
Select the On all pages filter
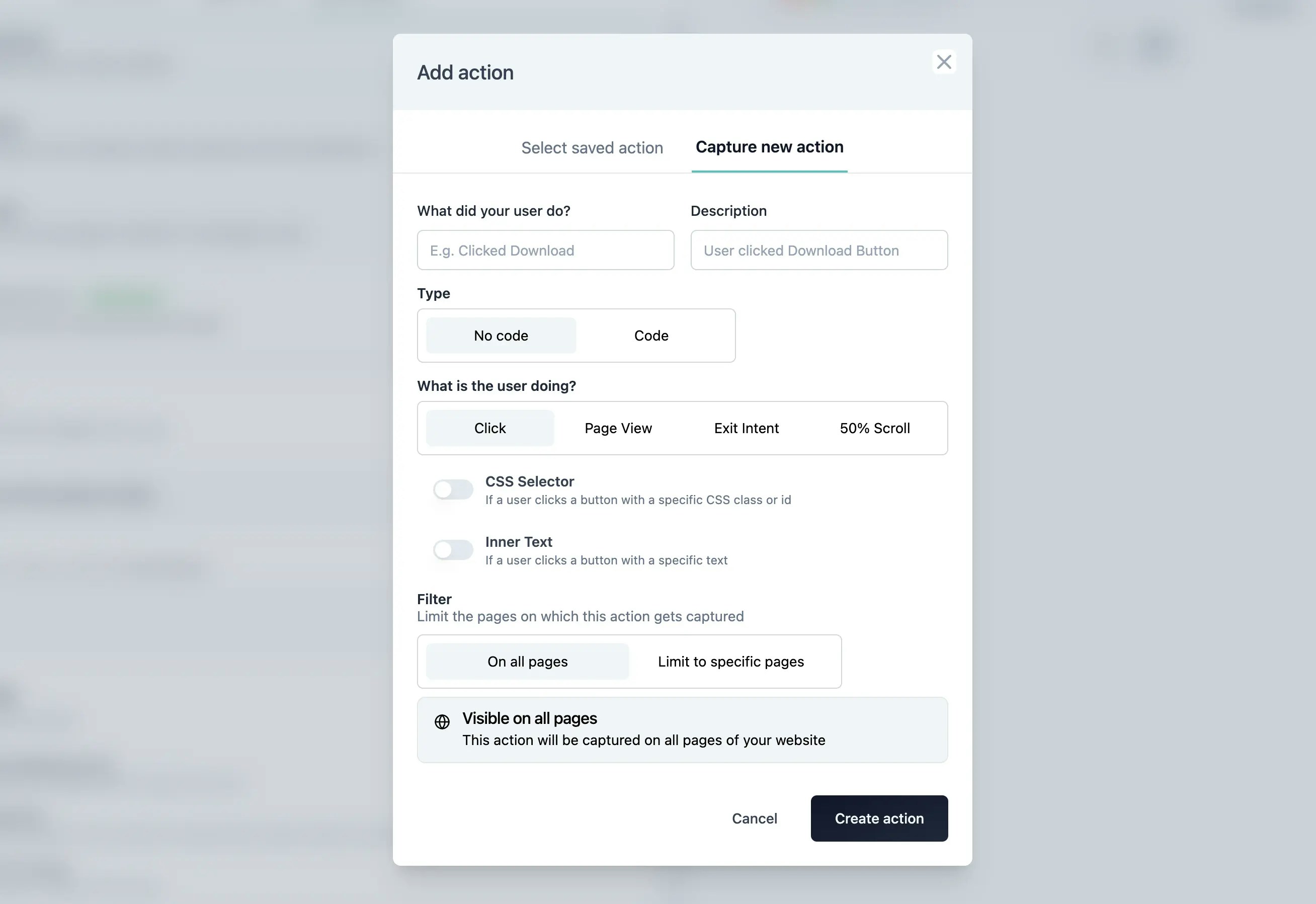tap(527, 661)
